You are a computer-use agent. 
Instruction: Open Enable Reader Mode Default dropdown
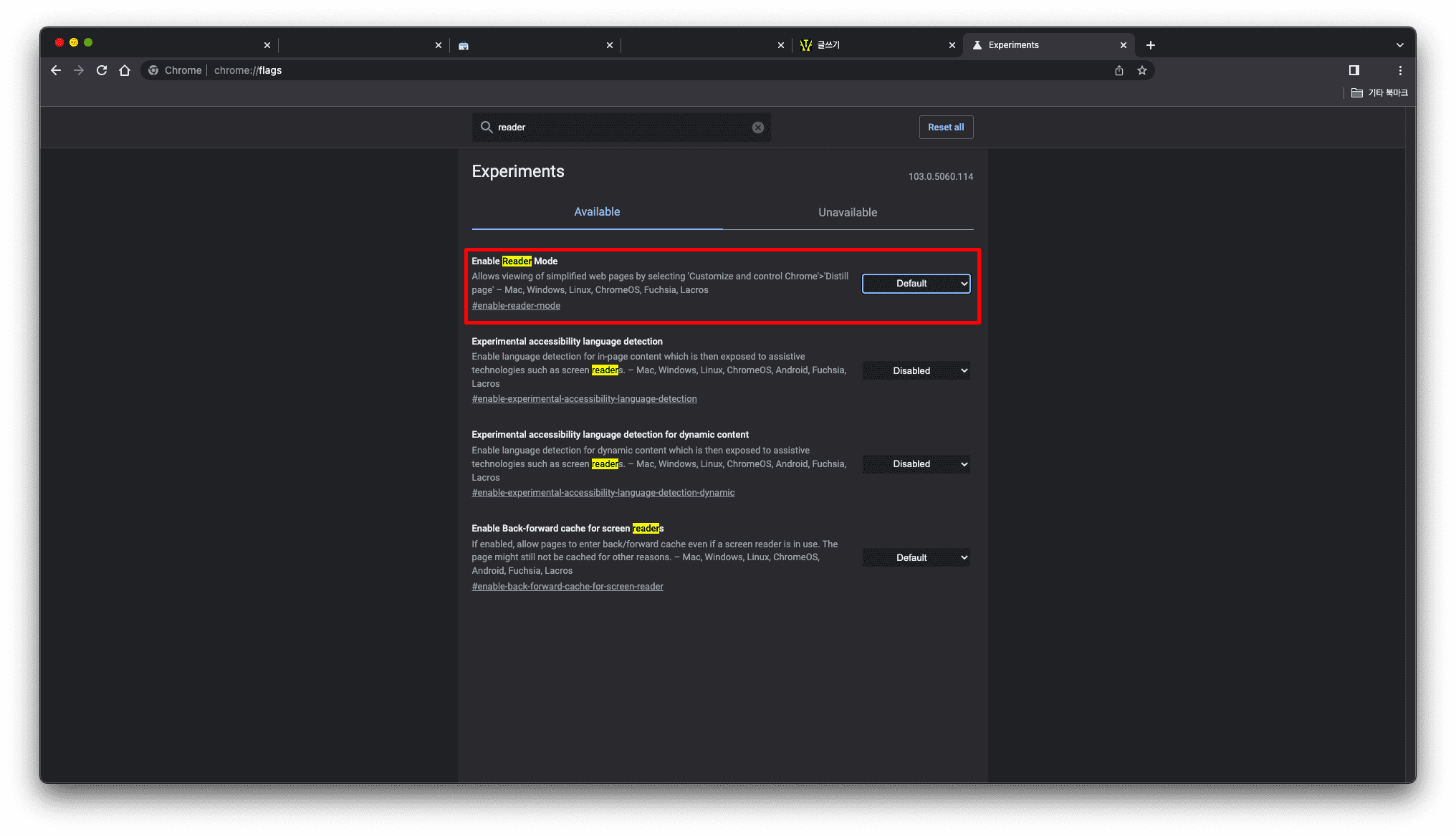point(916,284)
